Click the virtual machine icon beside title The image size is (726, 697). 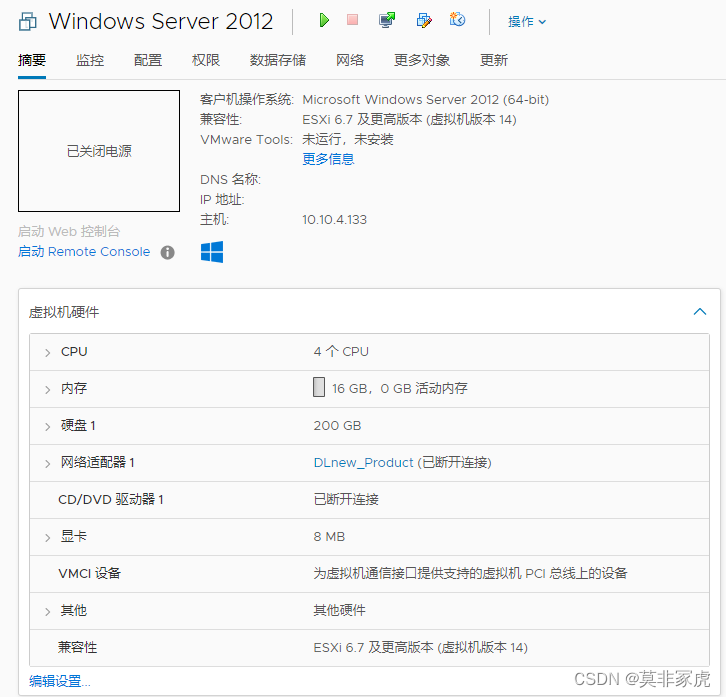click(x=28, y=21)
